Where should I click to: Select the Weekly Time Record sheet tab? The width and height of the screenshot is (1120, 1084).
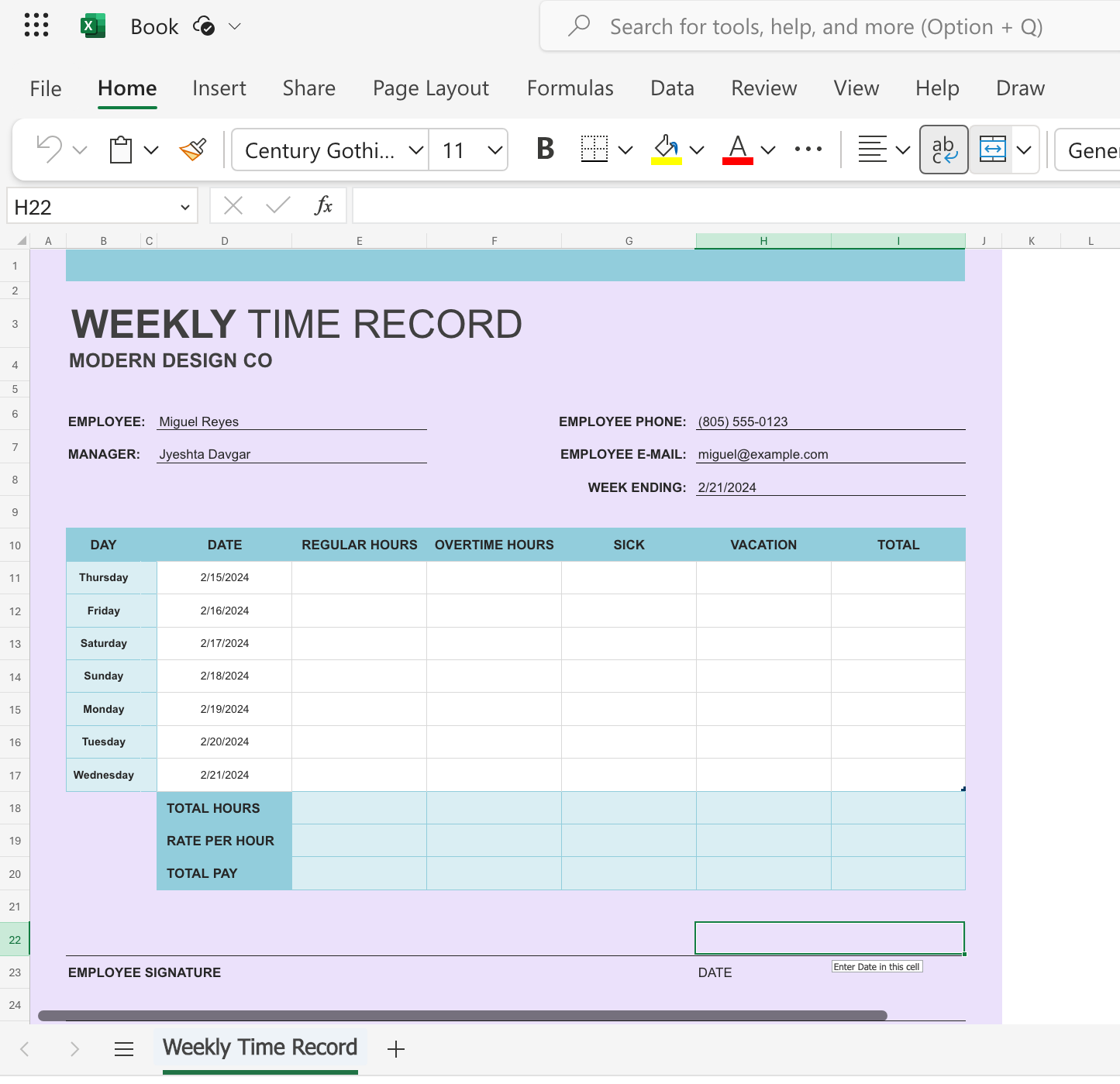coord(260,1048)
